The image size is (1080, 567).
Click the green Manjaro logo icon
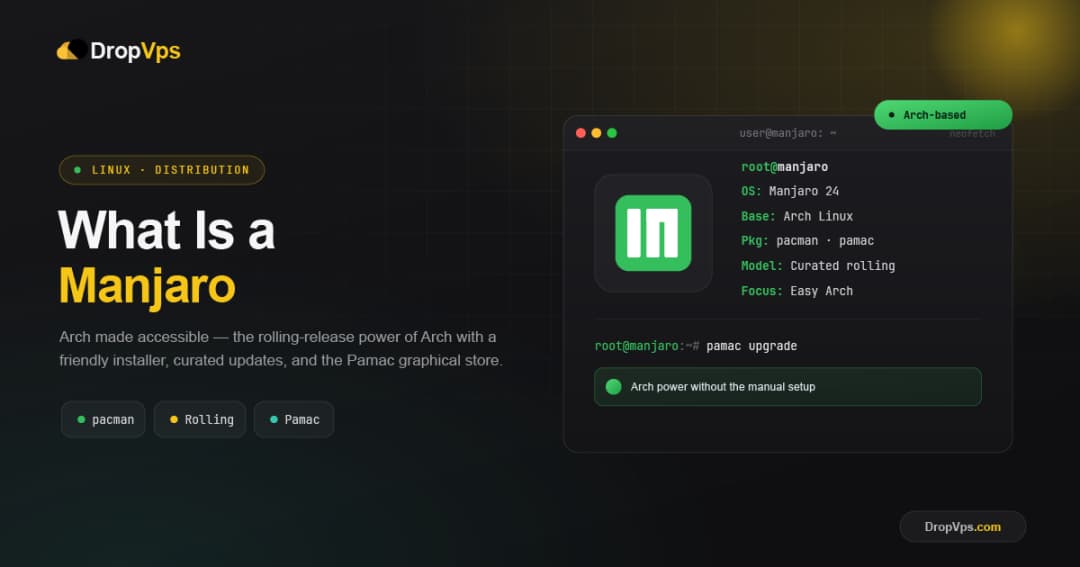click(653, 233)
